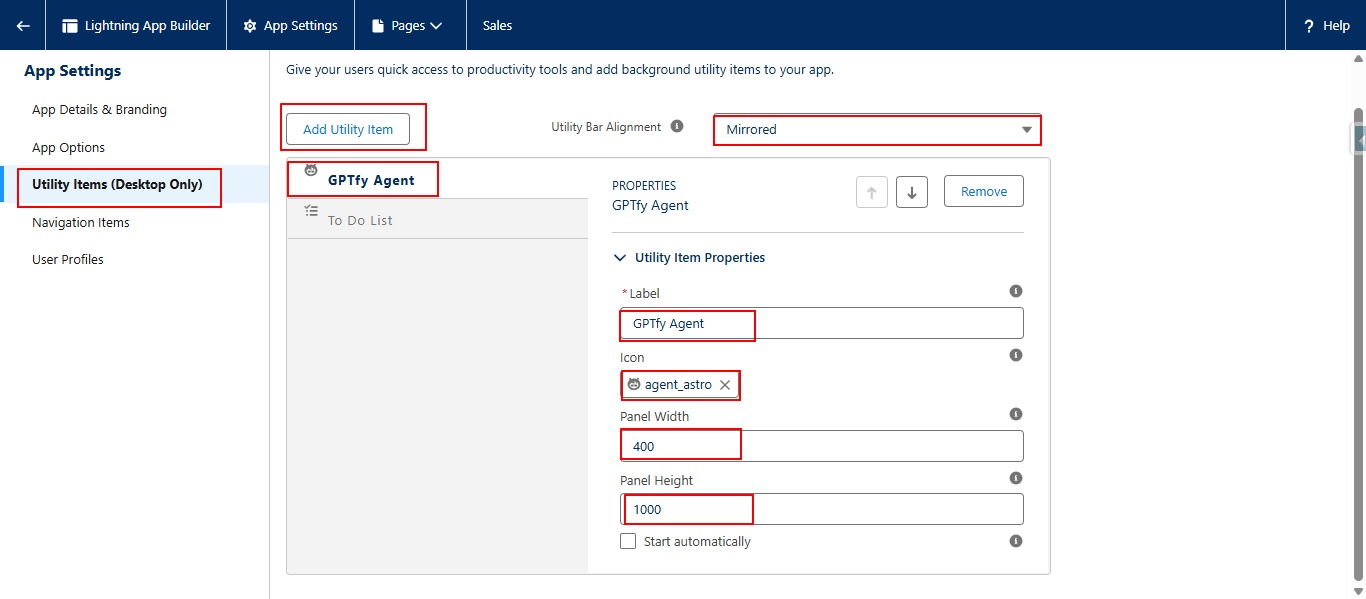1366x599 pixels.
Task: Click the Panel Width info icon
Action: point(1016,414)
